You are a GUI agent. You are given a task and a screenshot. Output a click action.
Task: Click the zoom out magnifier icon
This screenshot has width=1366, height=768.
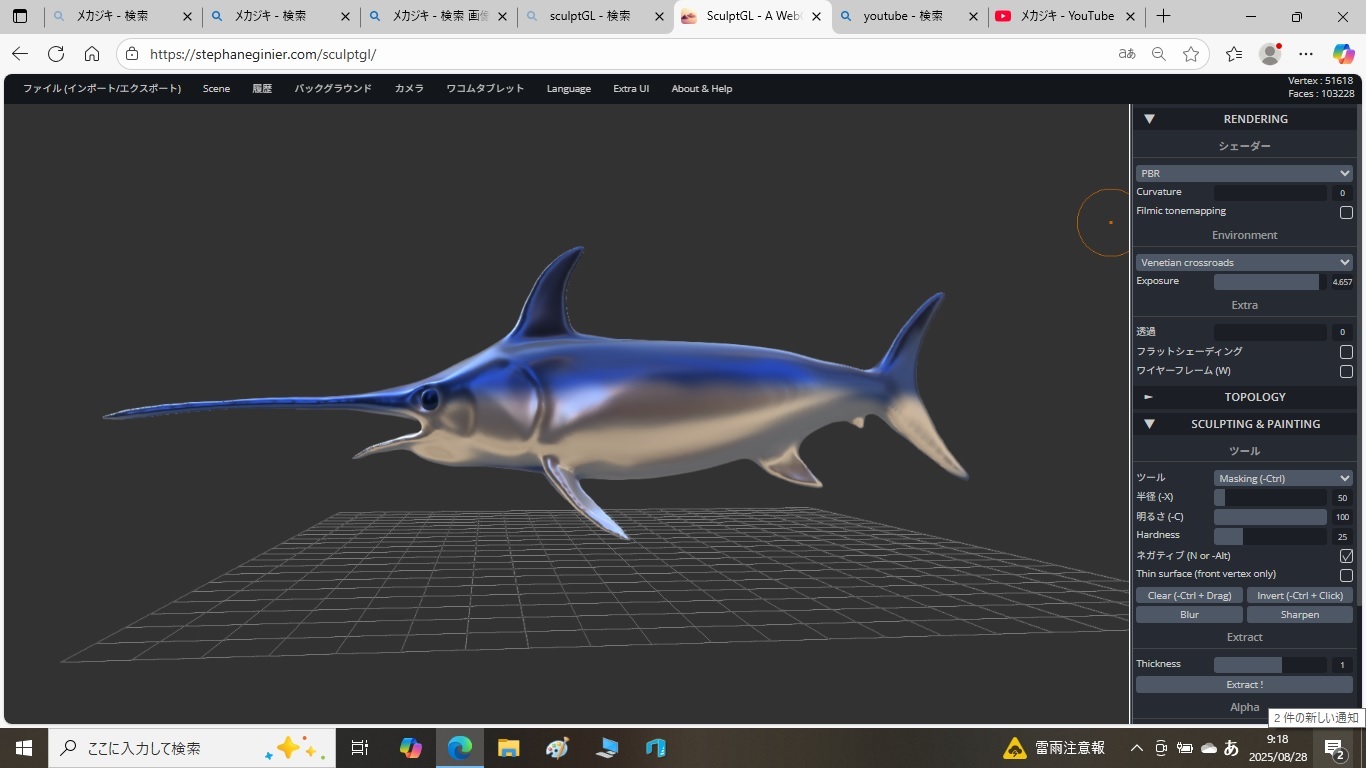point(1158,54)
